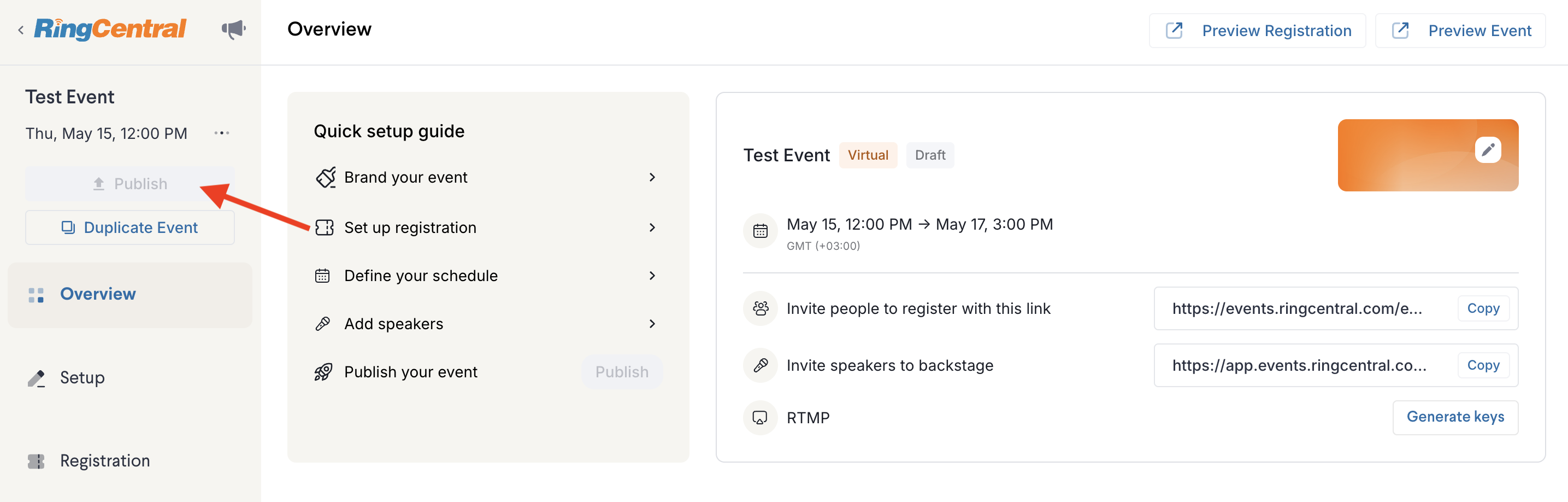This screenshot has height=502, width=1568.
Task: Click the Test Event title in sidebar
Action: pos(69,97)
